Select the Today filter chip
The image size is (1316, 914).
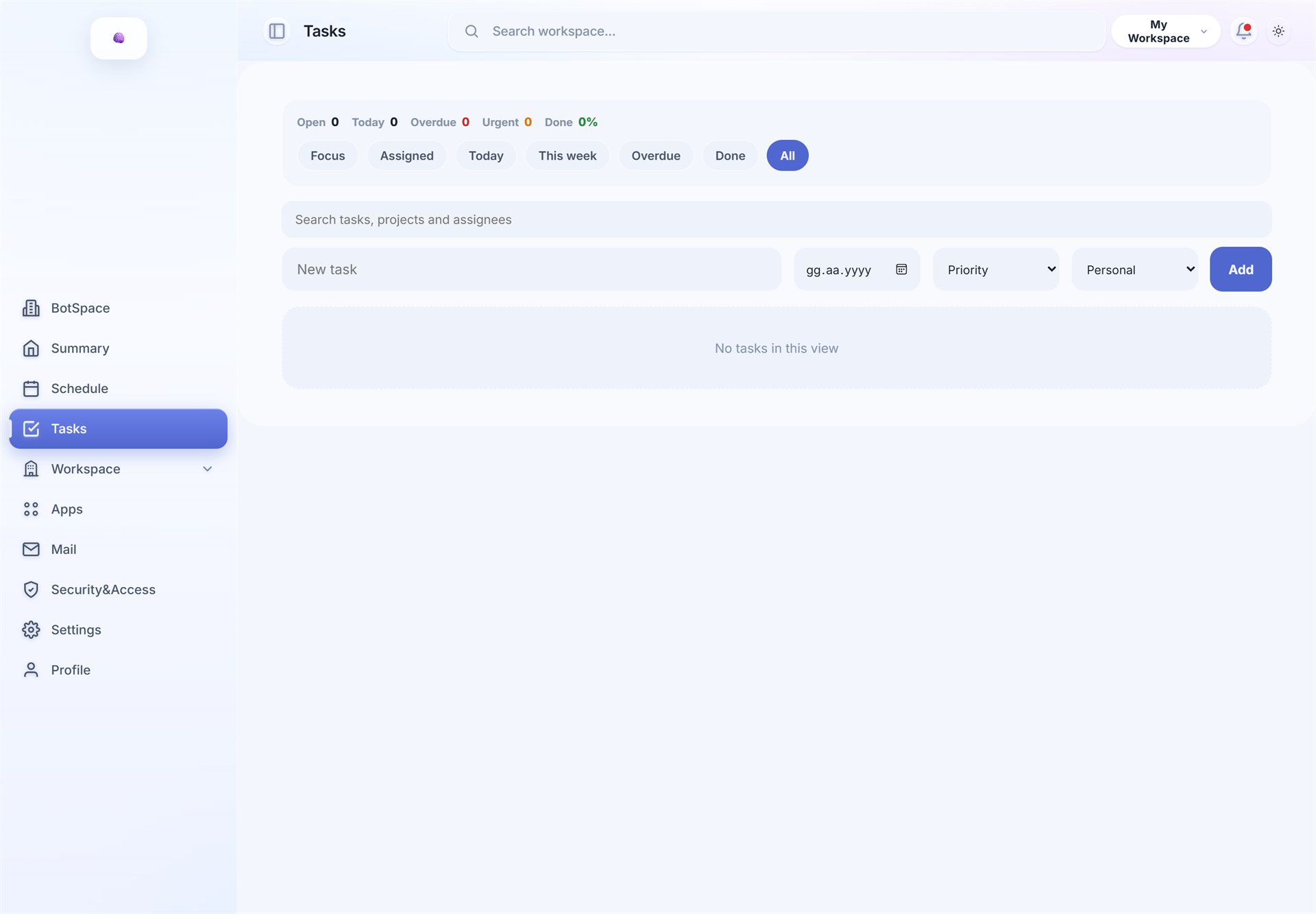coord(486,156)
